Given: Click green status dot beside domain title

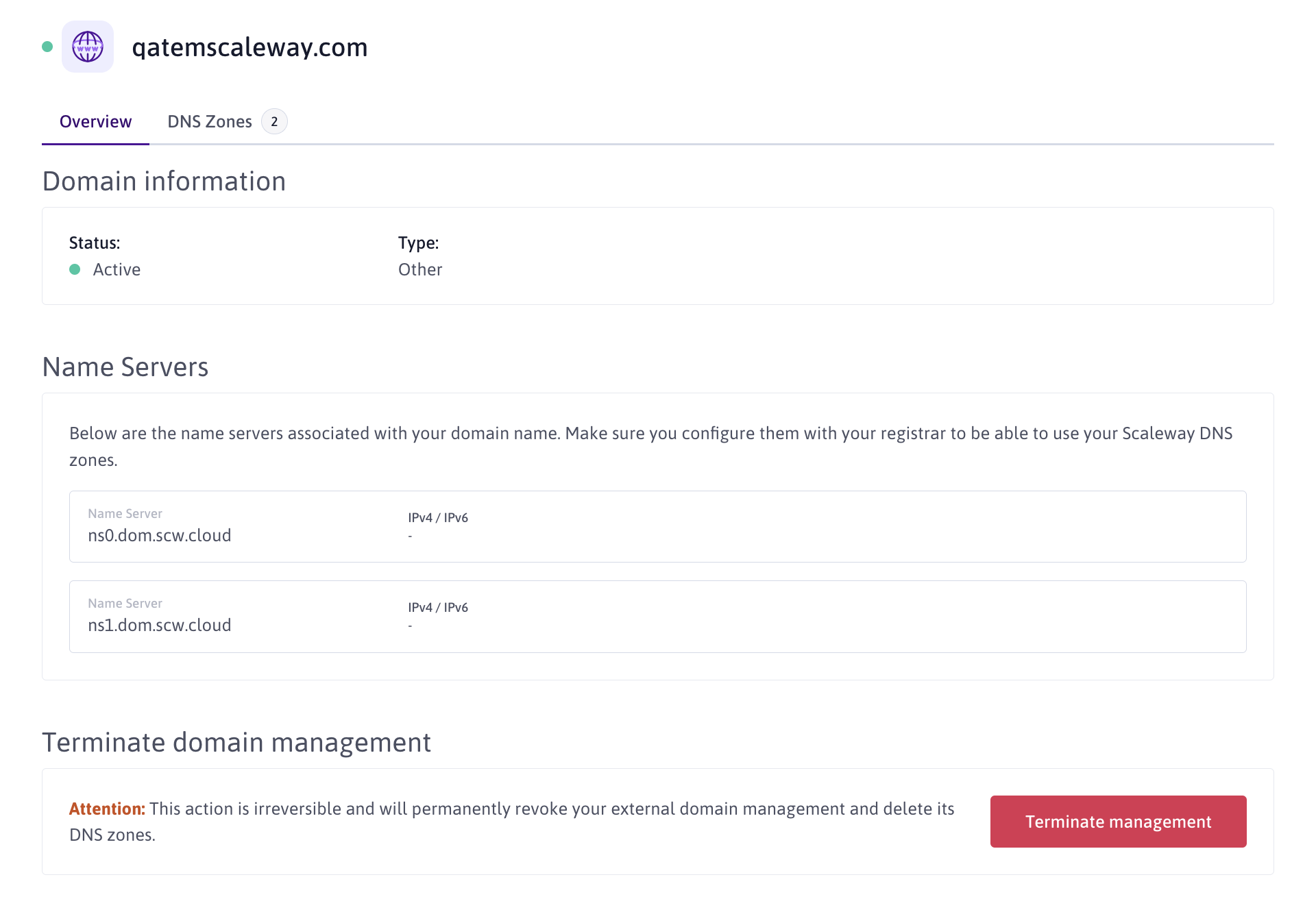Looking at the screenshot, I should tap(47, 47).
